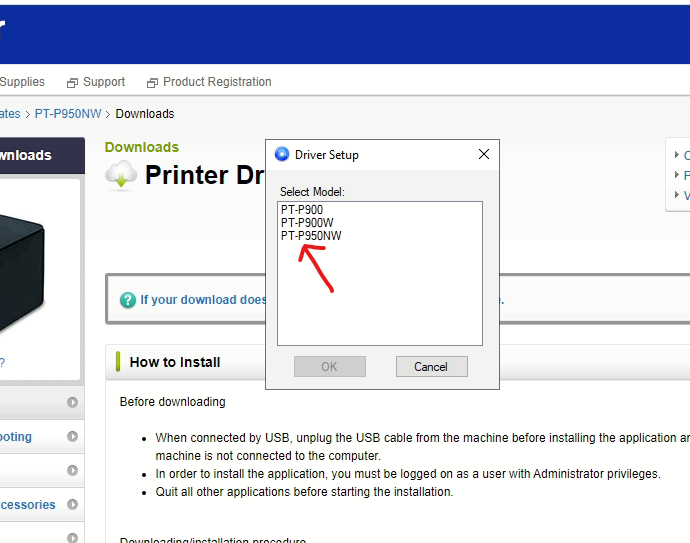The height and width of the screenshot is (543, 690).
Task: Select PT-P900W in the model list
Action: click(307, 223)
